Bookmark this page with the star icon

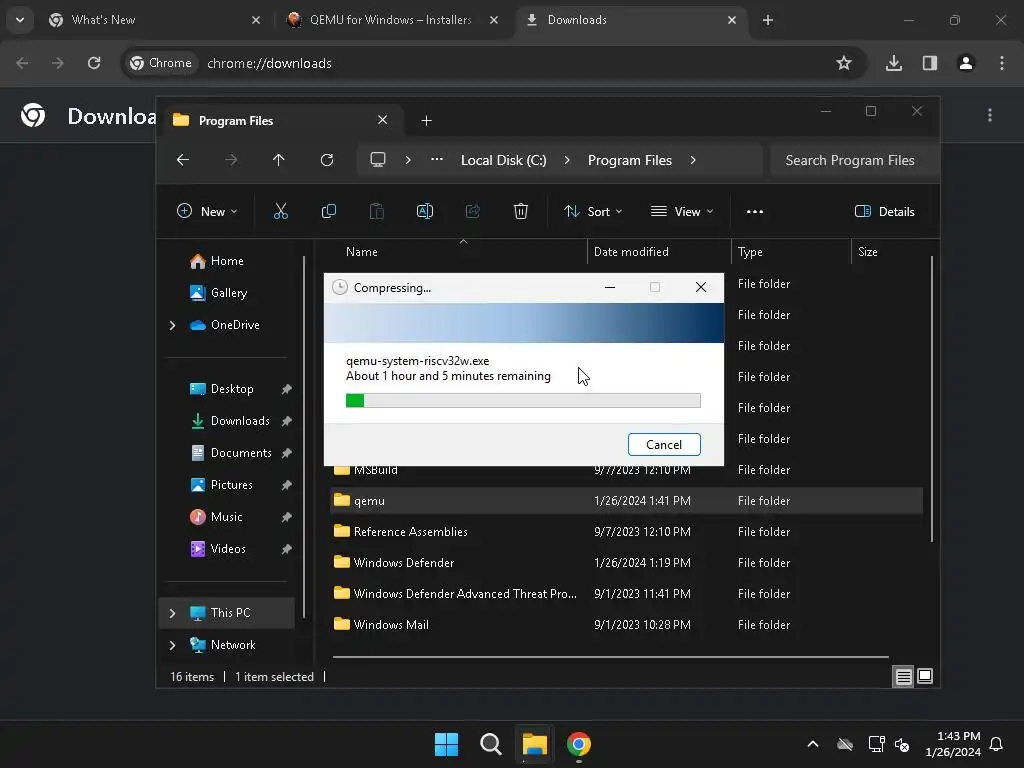pos(844,63)
